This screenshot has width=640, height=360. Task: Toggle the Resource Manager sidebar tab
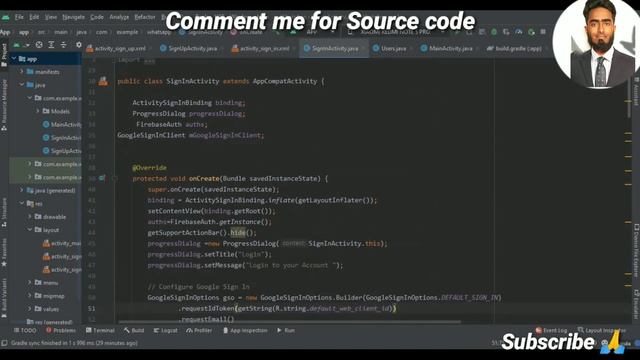4,105
